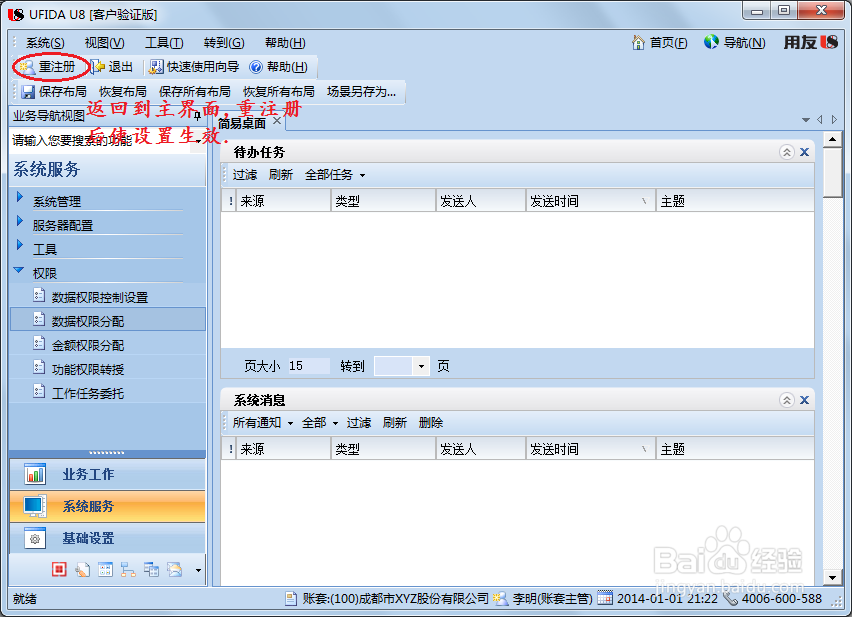The image size is (852, 617).
Task: Close the 待办任务 panel
Action: pyautogui.click(x=805, y=152)
